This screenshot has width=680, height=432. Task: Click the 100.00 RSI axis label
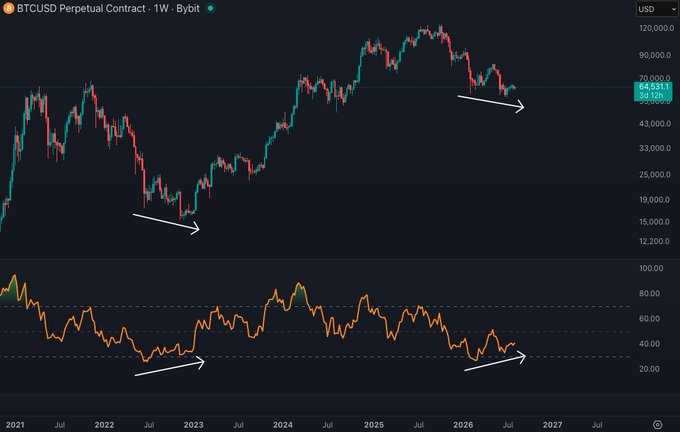point(651,268)
